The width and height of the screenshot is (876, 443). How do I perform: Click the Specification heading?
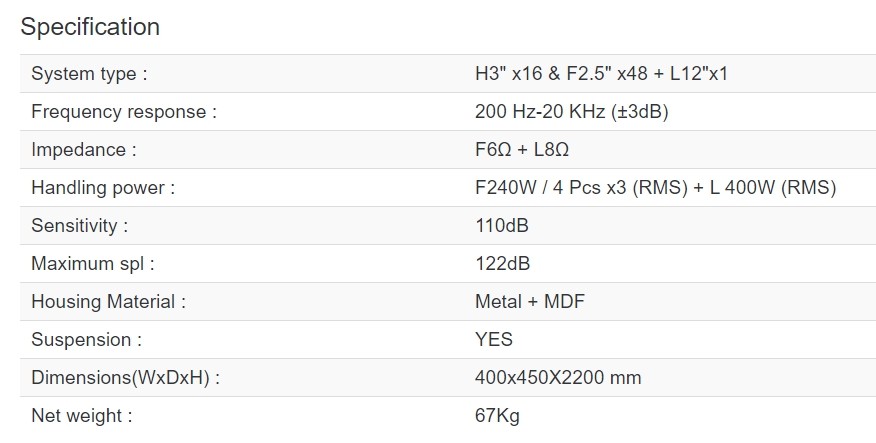click(x=90, y=27)
